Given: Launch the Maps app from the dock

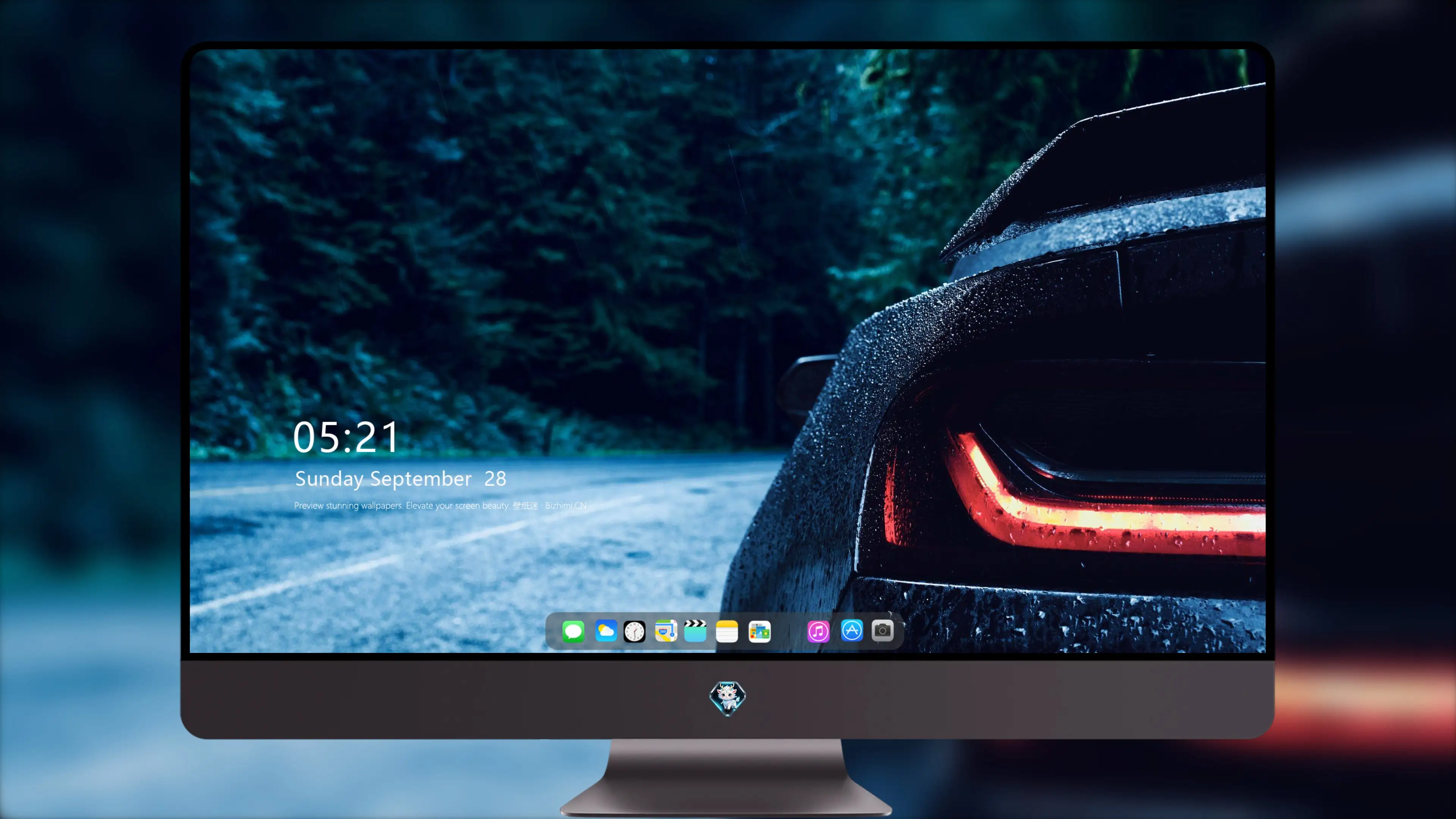Looking at the screenshot, I should pyautogui.click(x=666, y=631).
